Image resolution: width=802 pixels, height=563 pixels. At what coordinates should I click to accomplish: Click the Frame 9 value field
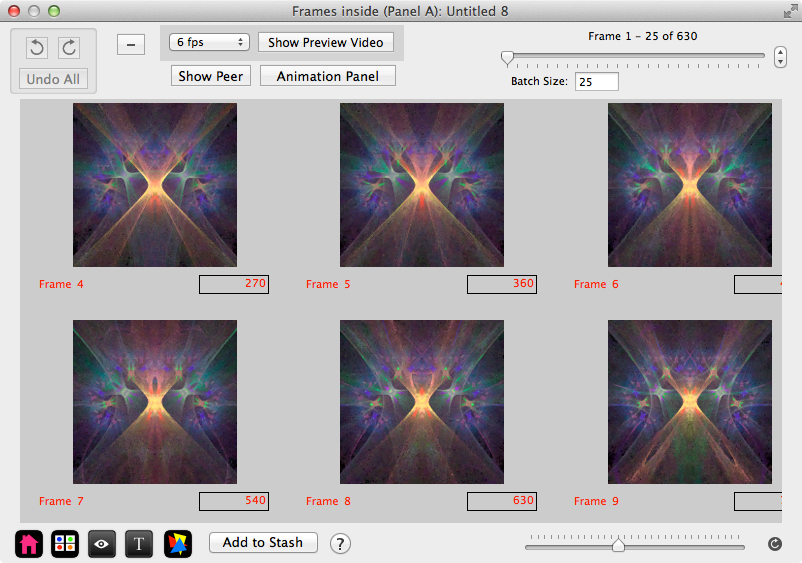tap(758, 501)
